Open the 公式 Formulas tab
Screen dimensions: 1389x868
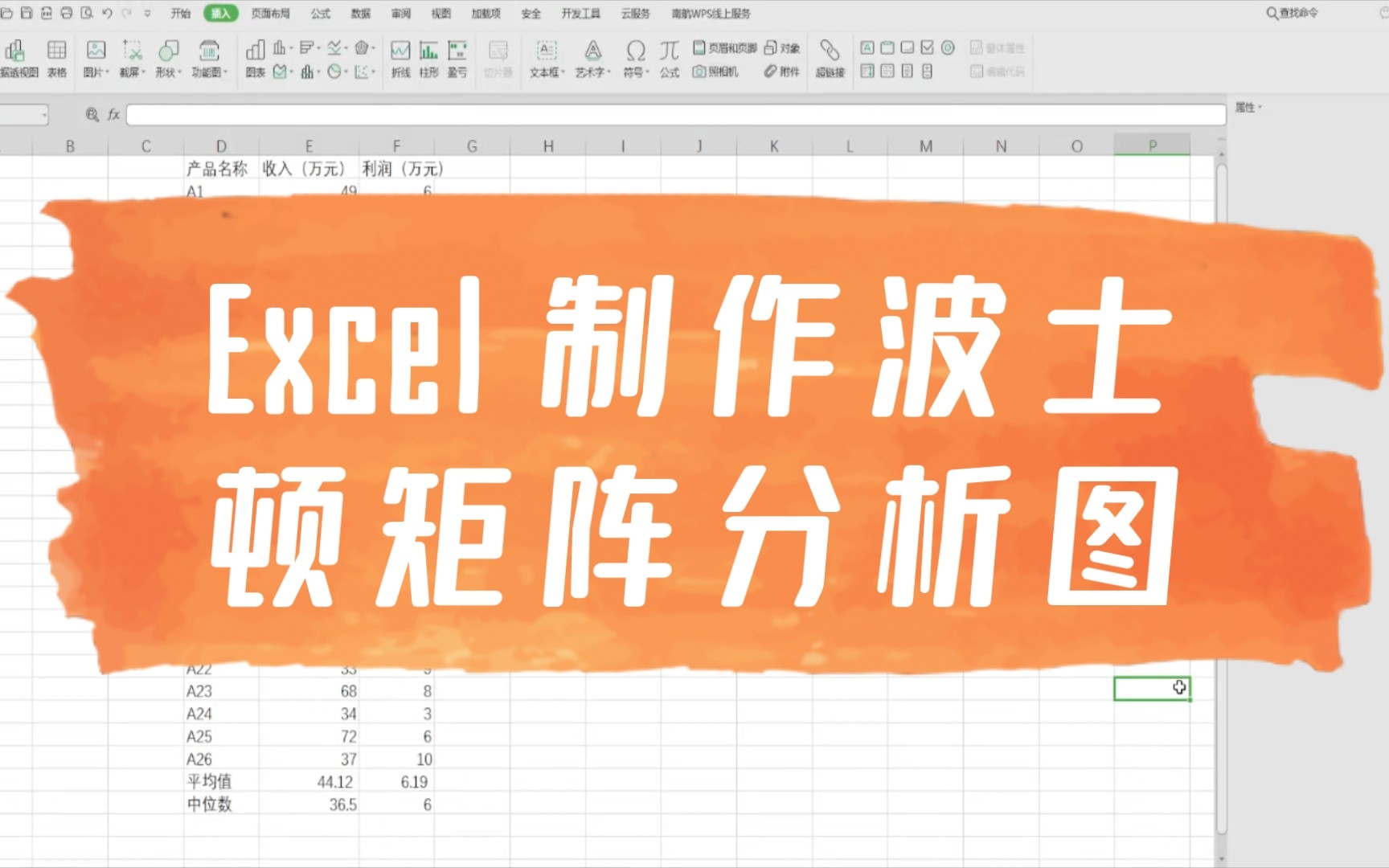[x=321, y=14]
